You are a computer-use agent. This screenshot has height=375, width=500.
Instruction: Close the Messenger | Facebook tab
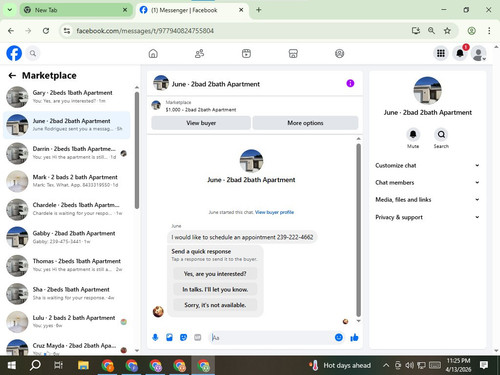241,10
